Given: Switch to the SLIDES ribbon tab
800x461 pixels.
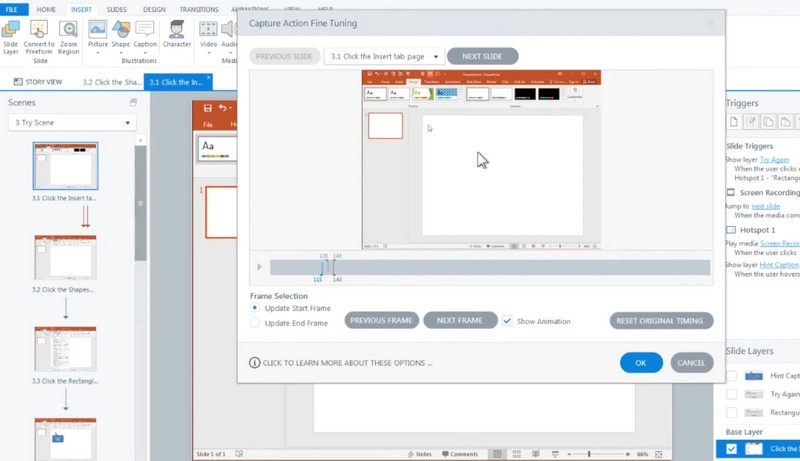Looking at the screenshot, I should coord(116,9).
